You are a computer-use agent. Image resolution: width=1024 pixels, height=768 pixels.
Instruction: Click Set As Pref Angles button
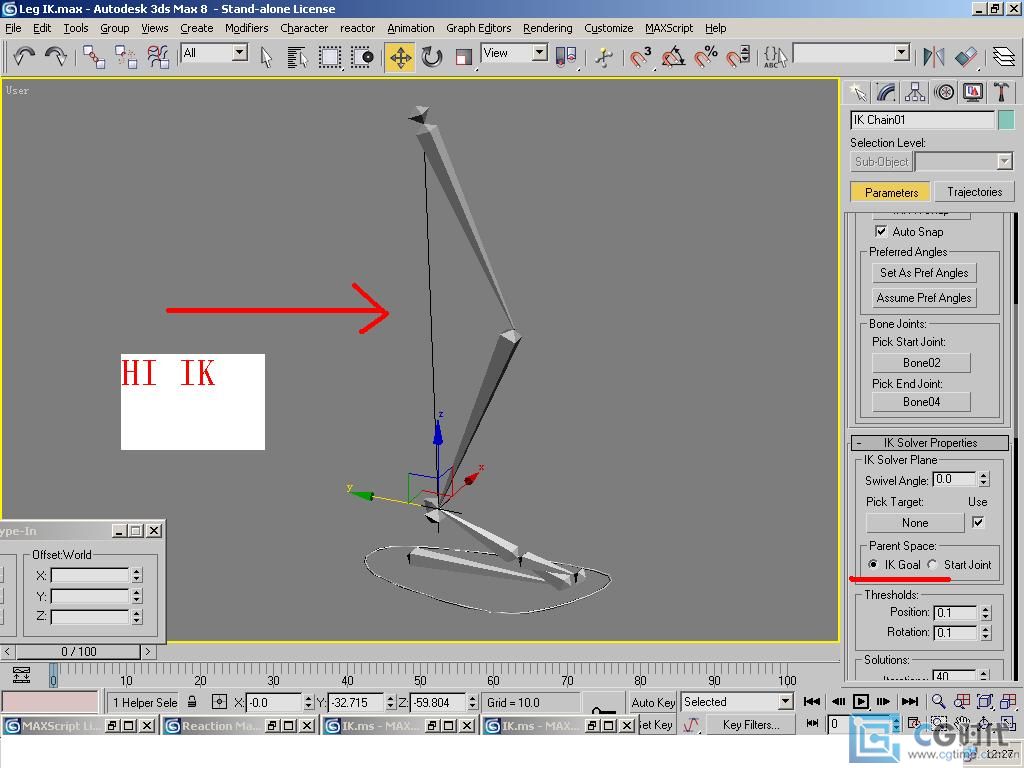[924, 273]
